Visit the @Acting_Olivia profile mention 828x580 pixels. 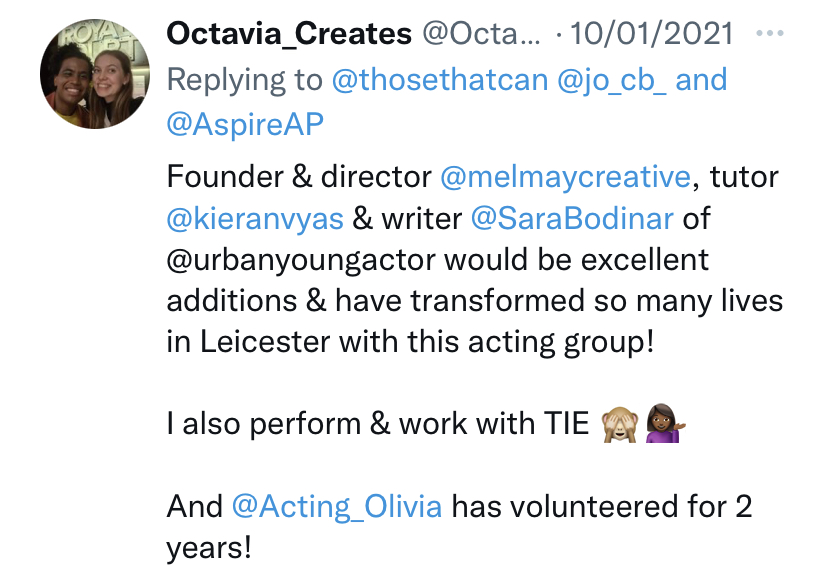(336, 506)
